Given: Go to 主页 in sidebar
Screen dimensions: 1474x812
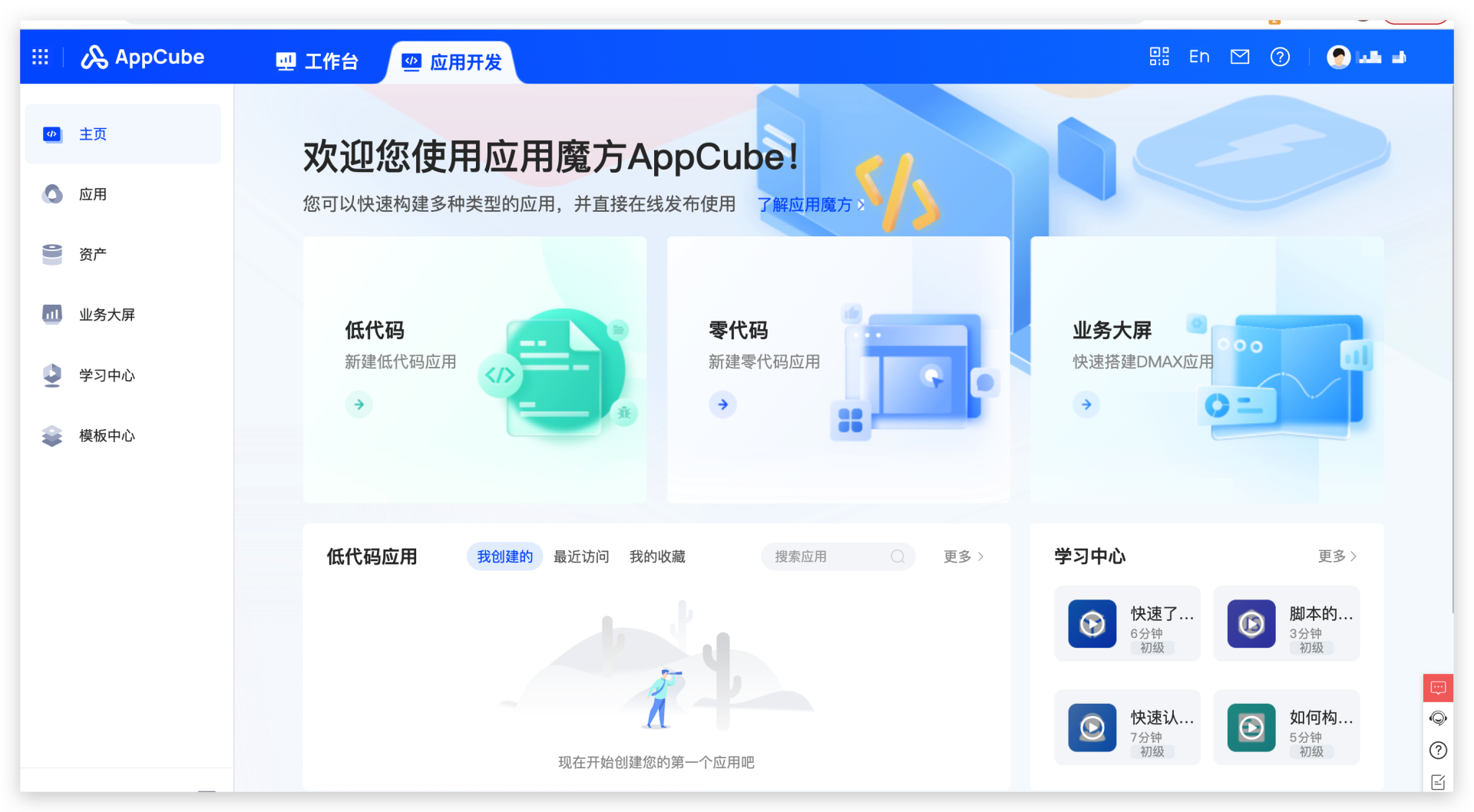Looking at the screenshot, I should (x=123, y=134).
